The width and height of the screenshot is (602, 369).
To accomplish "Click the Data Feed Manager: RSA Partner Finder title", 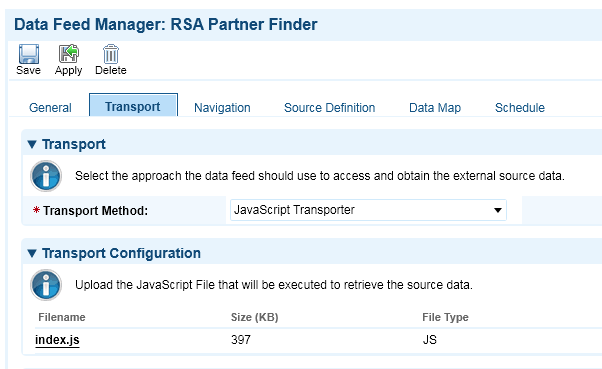I will coord(166,24).
